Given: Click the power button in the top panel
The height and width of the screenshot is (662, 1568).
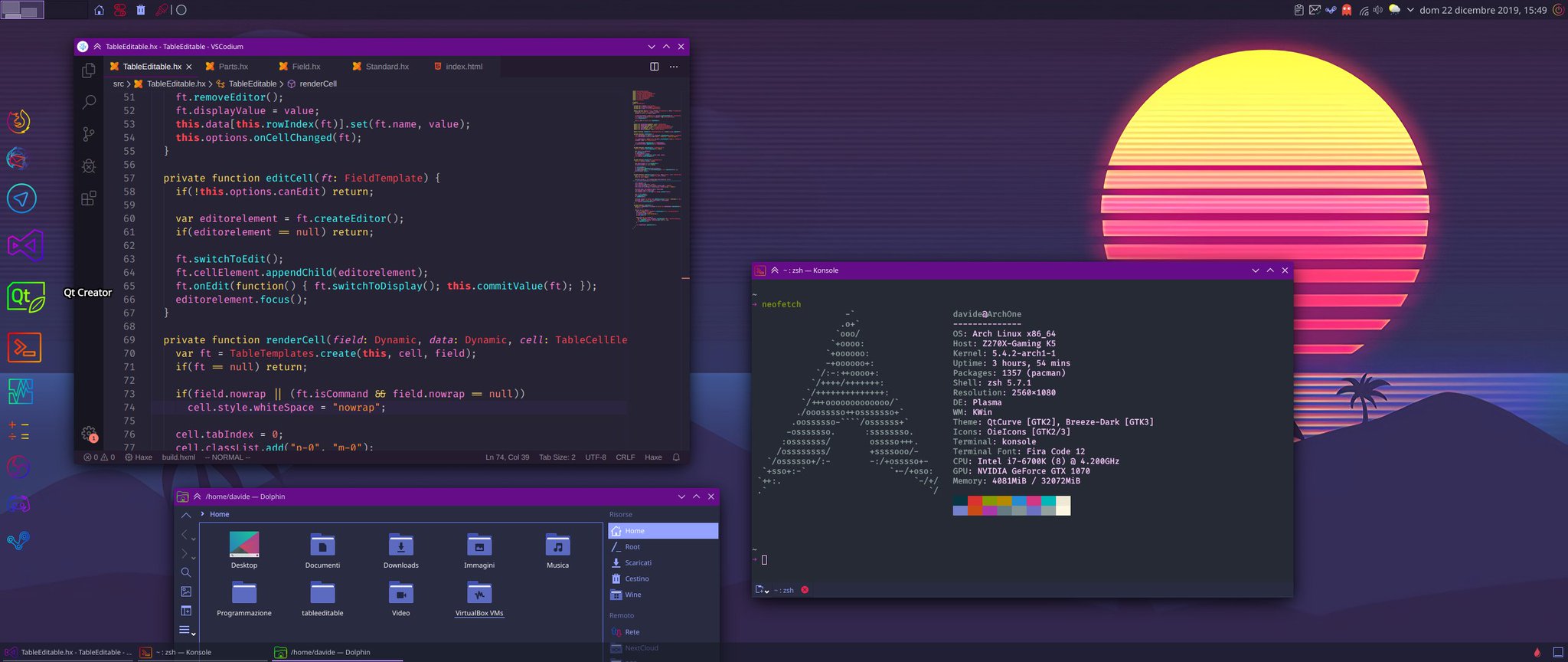Looking at the screenshot, I should [x=1558, y=10].
